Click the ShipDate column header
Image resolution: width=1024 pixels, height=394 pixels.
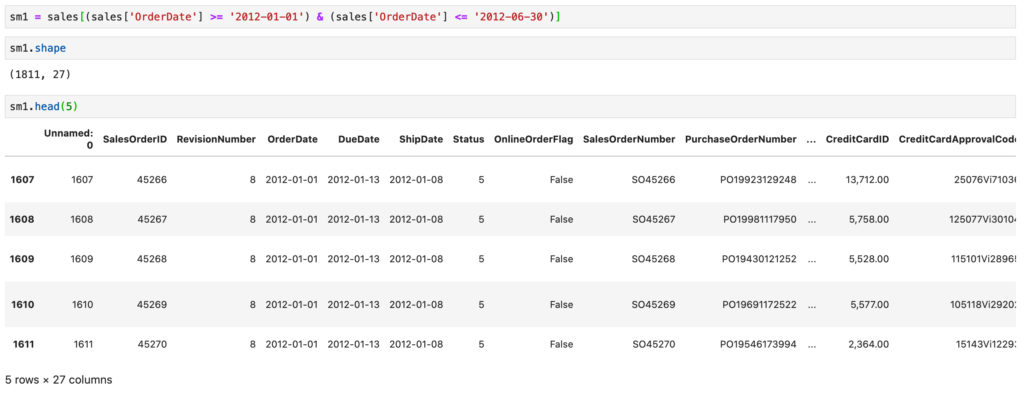click(421, 139)
